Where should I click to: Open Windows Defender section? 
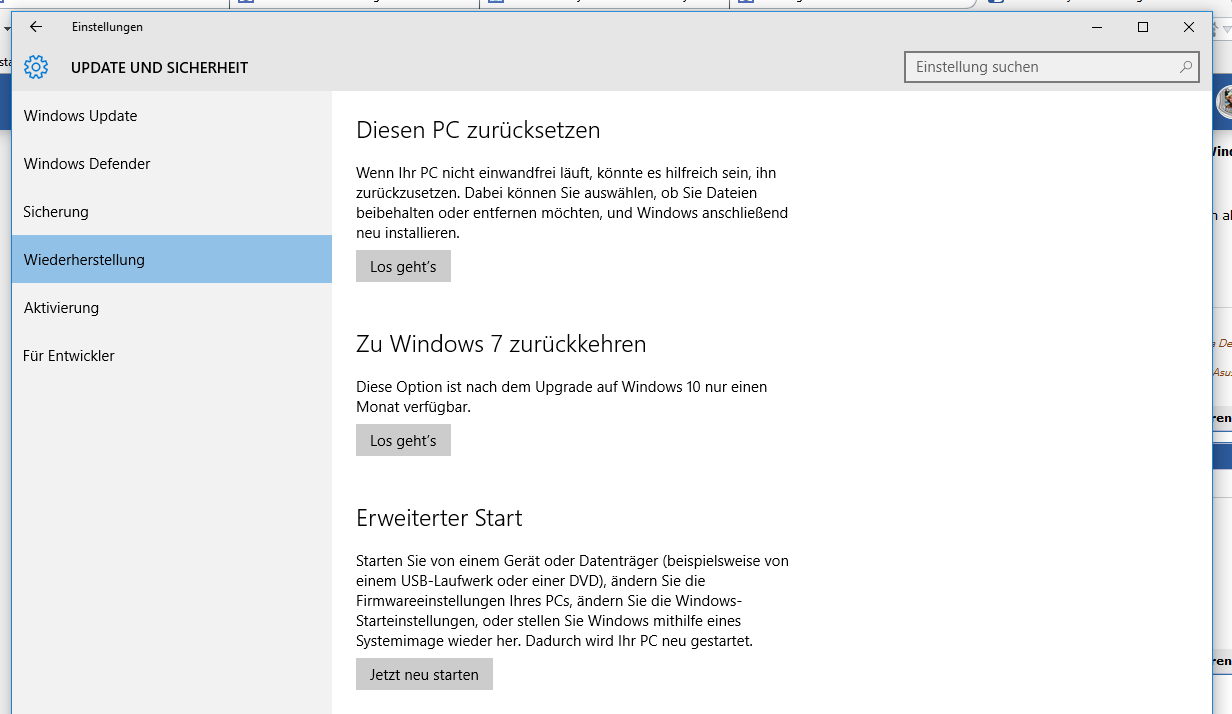[x=172, y=164]
